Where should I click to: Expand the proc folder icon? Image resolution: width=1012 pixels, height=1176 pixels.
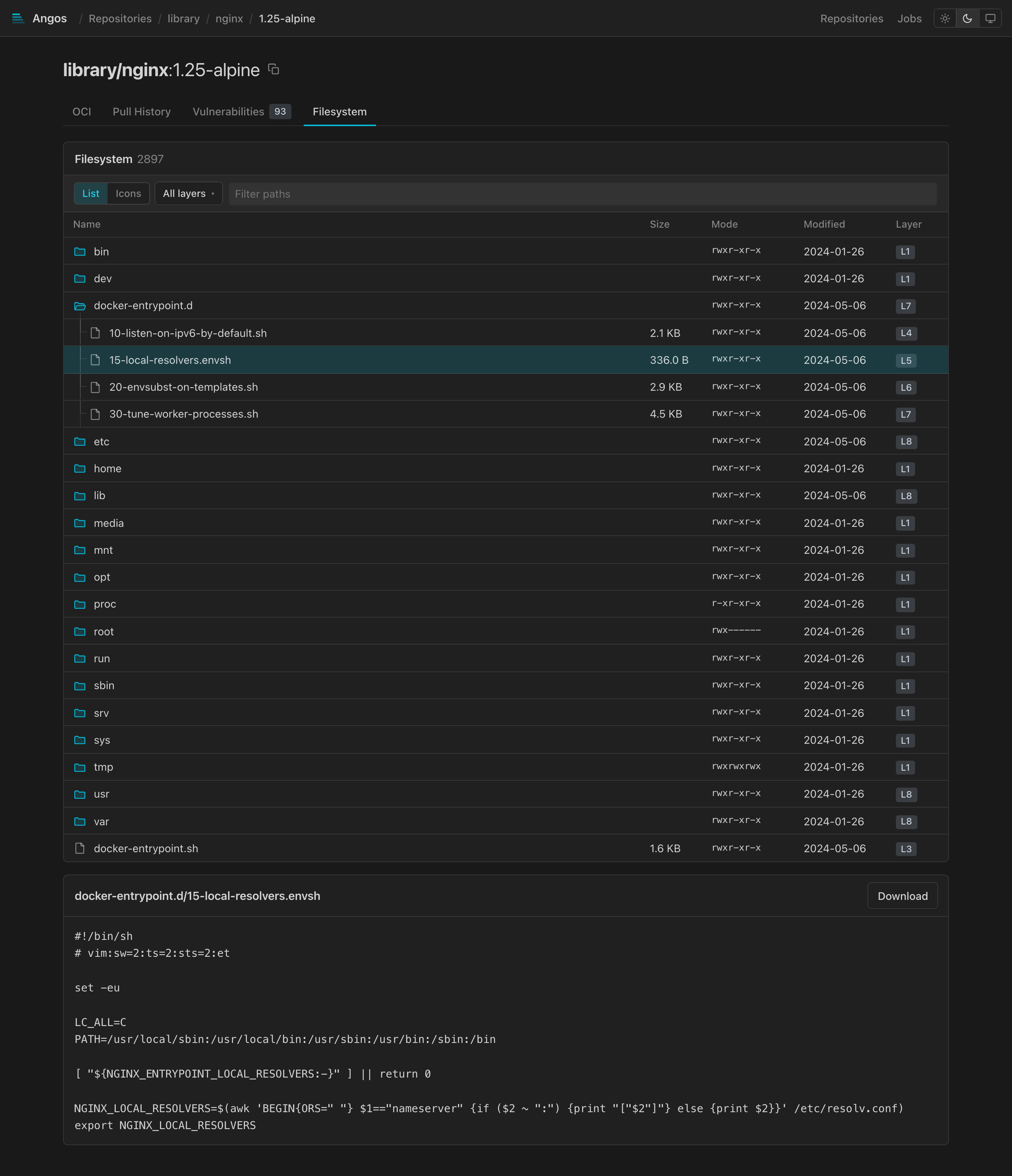tap(80, 605)
